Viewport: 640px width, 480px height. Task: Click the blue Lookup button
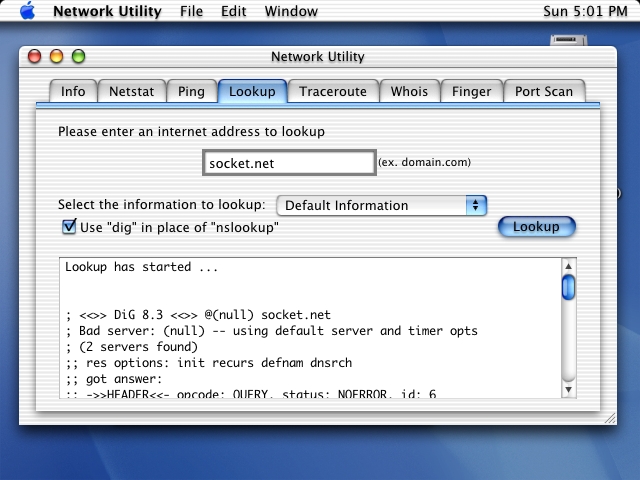point(537,227)
